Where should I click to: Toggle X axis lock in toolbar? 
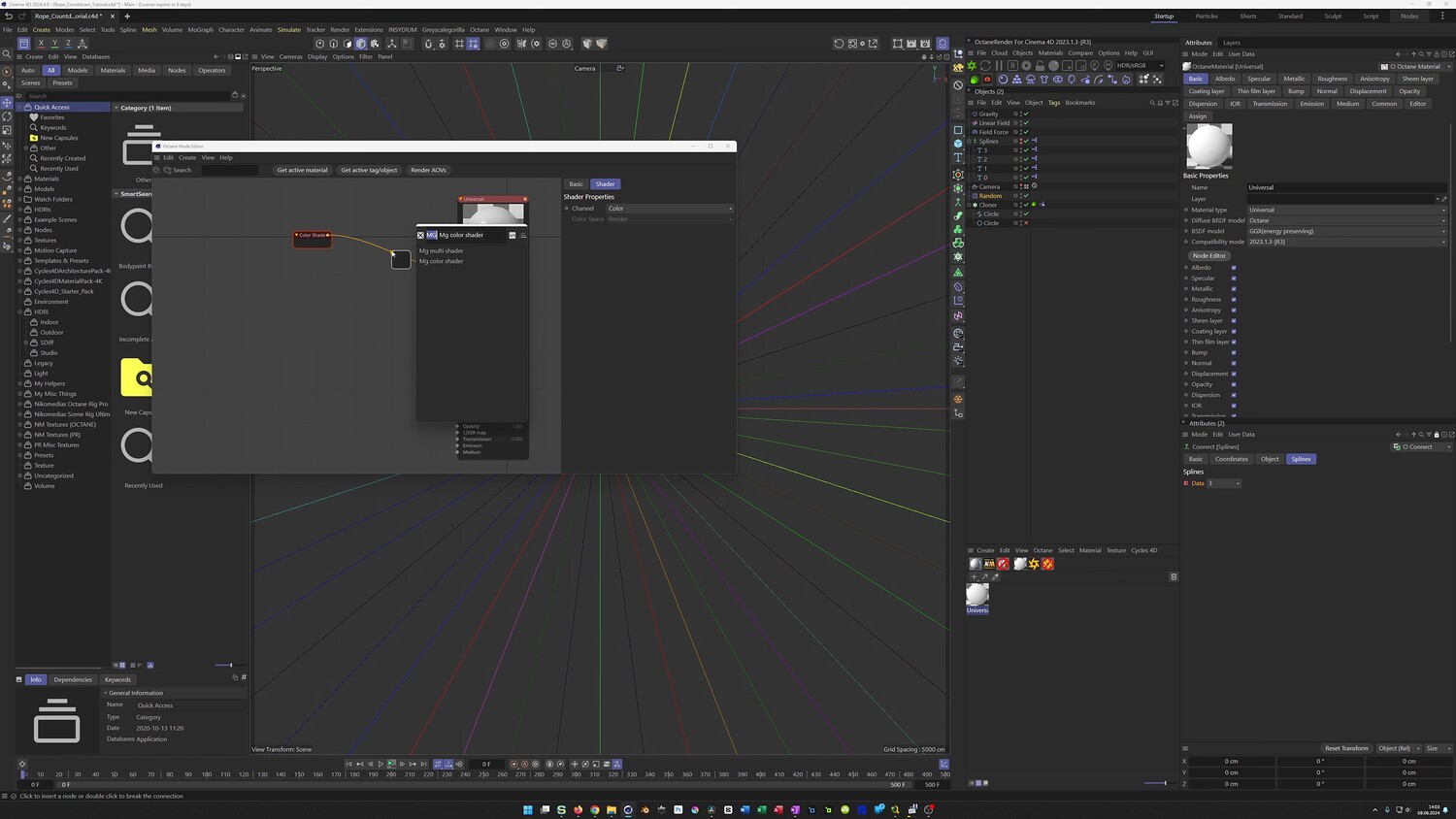click(41, 44)
